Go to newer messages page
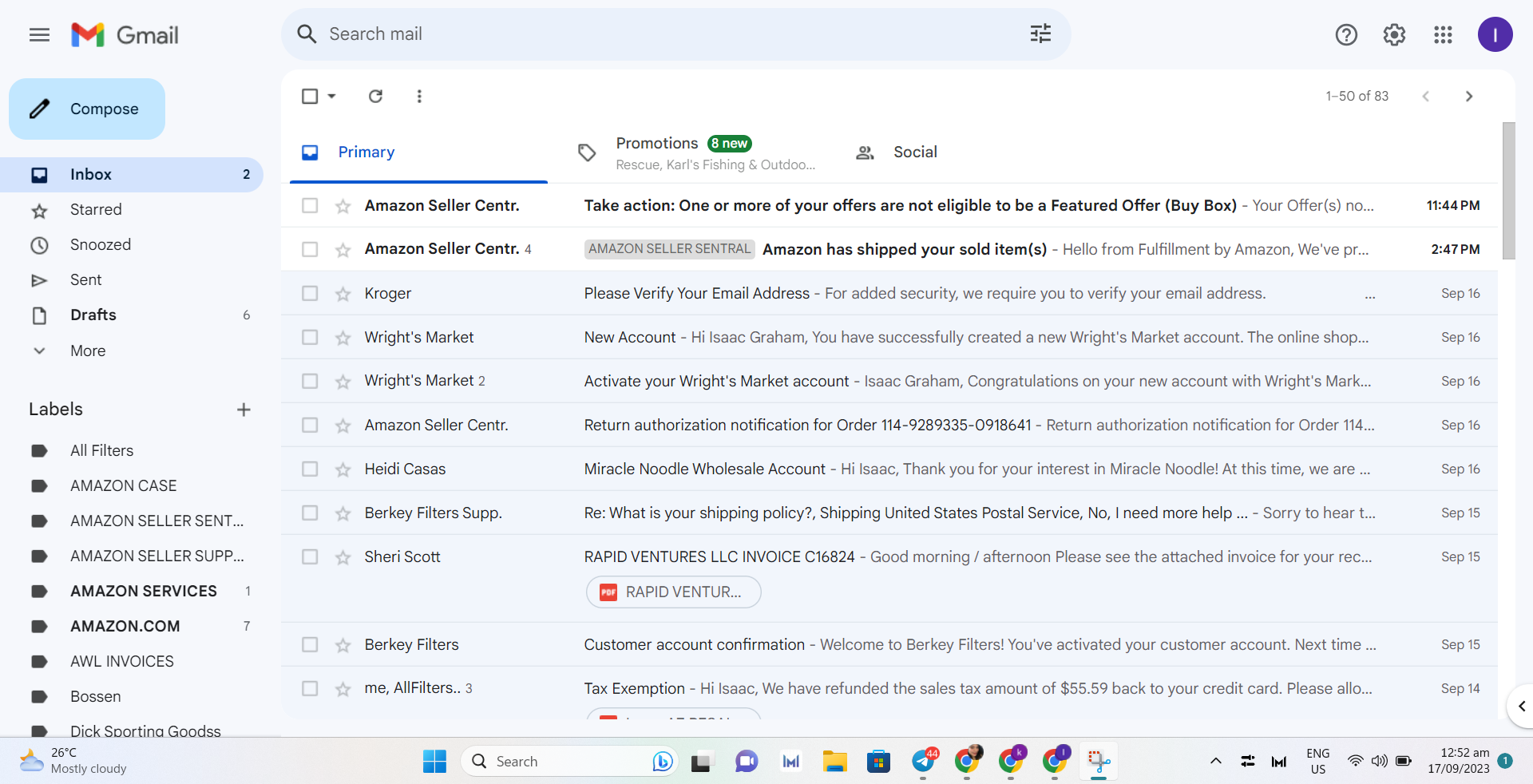Viewport: 1533px width, 784px height. pos(1425,96)
